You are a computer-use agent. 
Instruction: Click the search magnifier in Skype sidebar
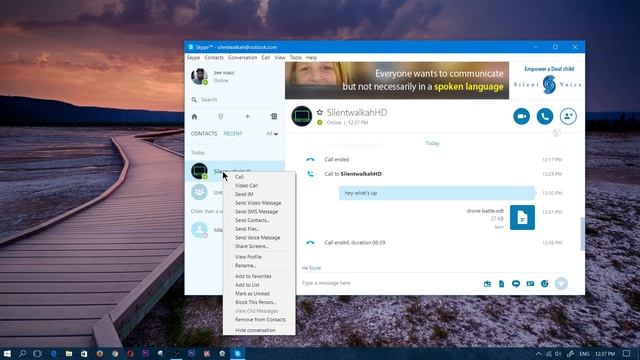point(194,100)
